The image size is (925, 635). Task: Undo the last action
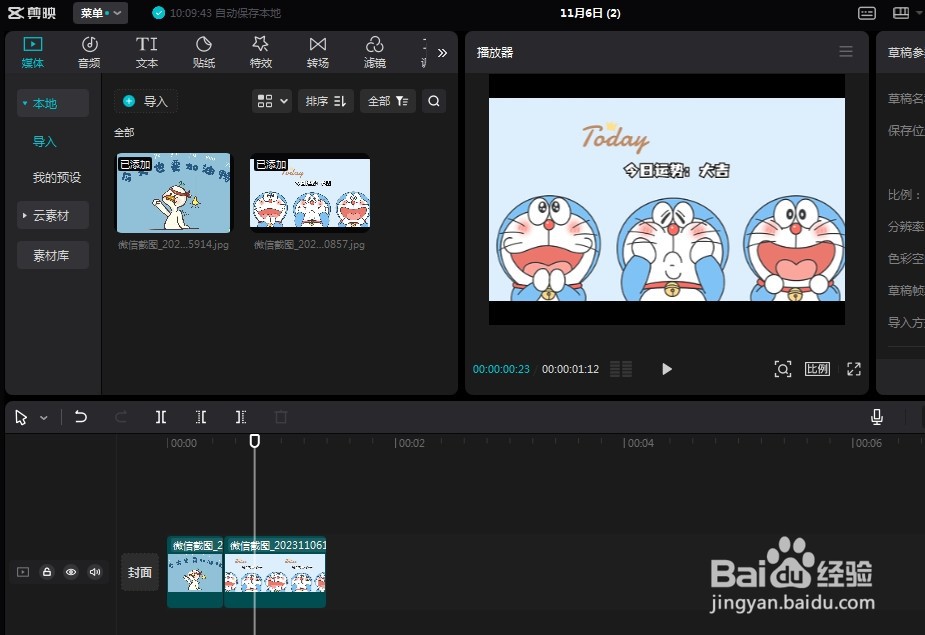81,417
